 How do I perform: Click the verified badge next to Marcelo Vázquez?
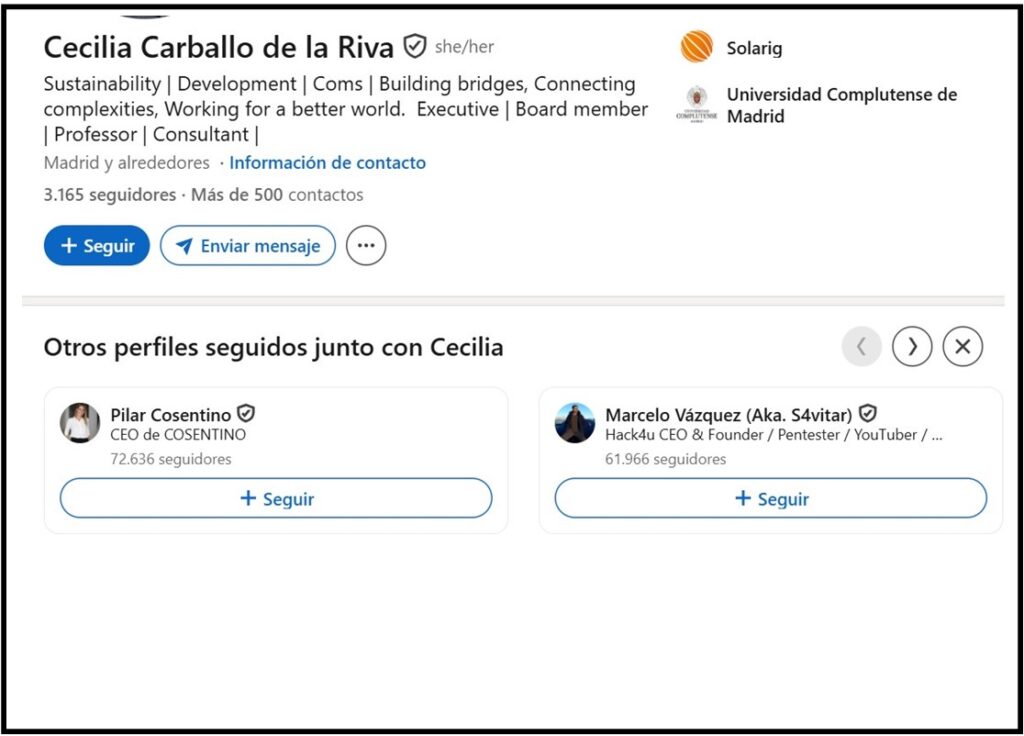pos(868,413)
